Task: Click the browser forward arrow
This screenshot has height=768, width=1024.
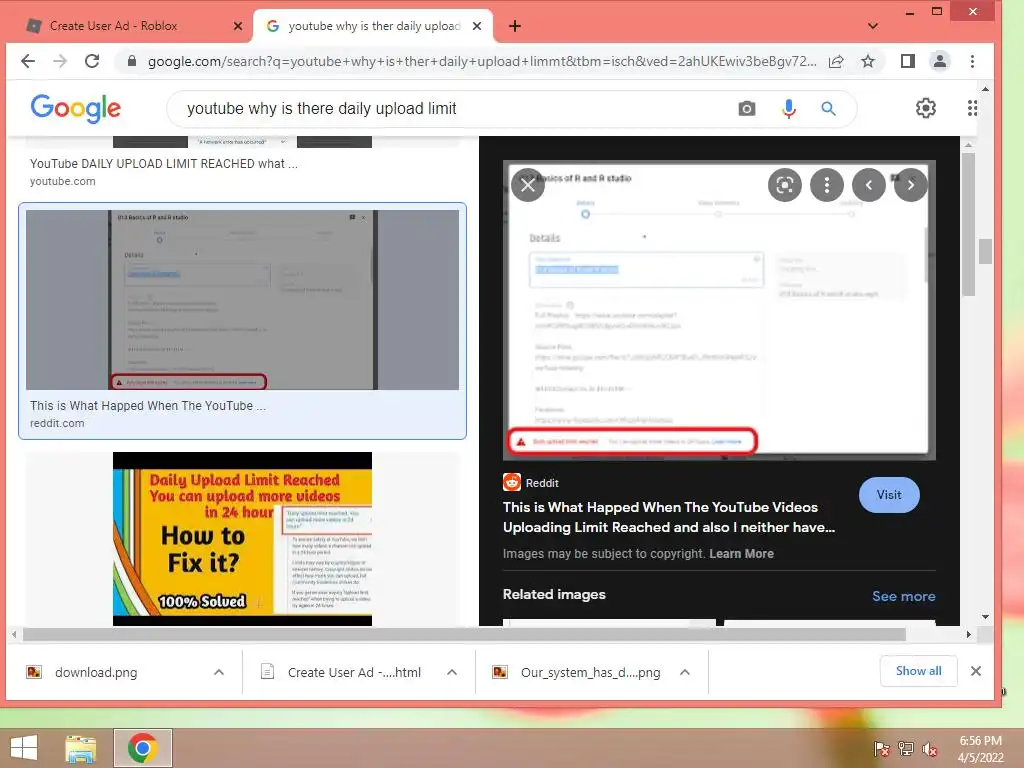Action: (60, 61)
